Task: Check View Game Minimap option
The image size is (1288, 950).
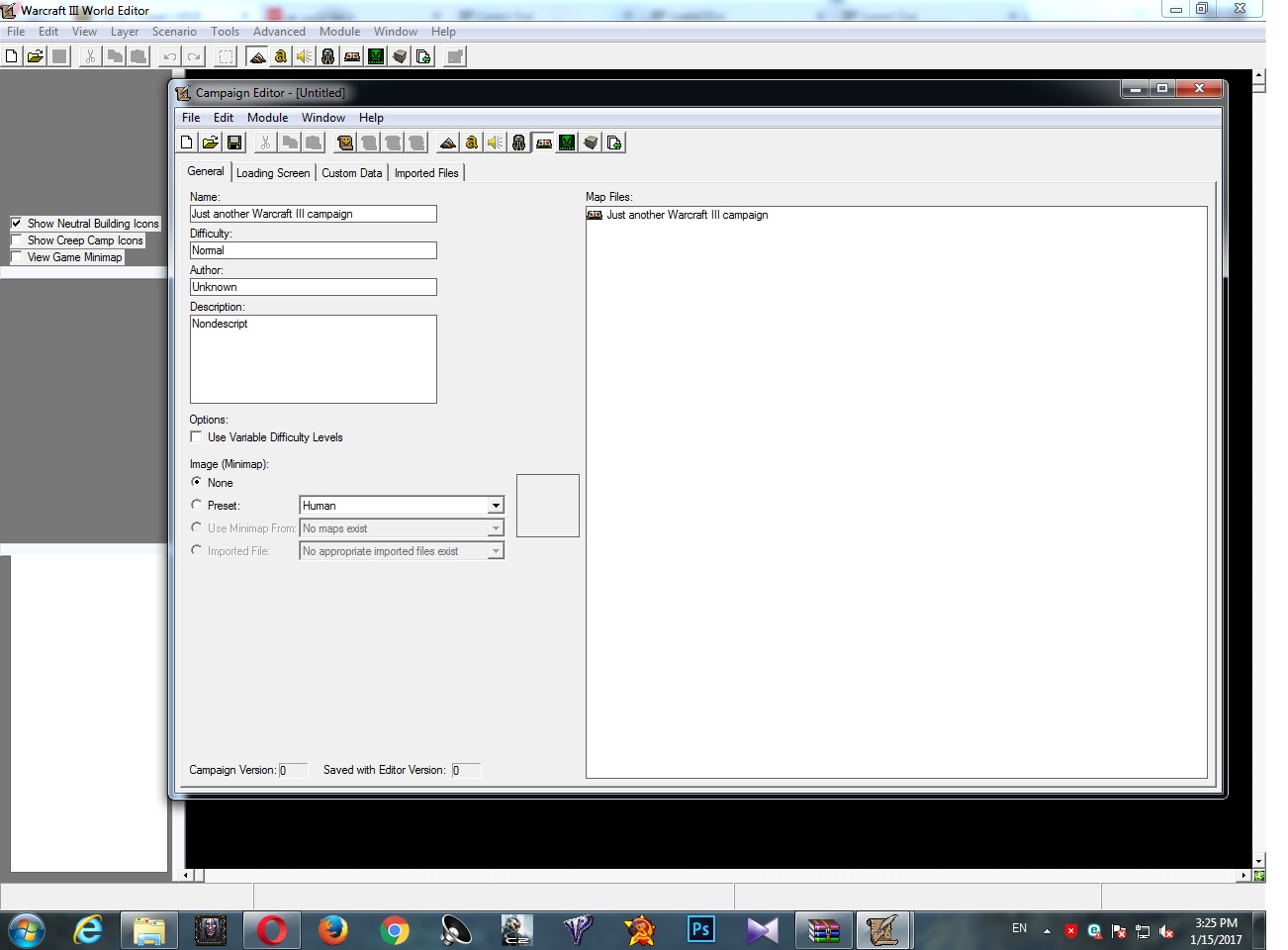Action: click(x=17, y=257)
